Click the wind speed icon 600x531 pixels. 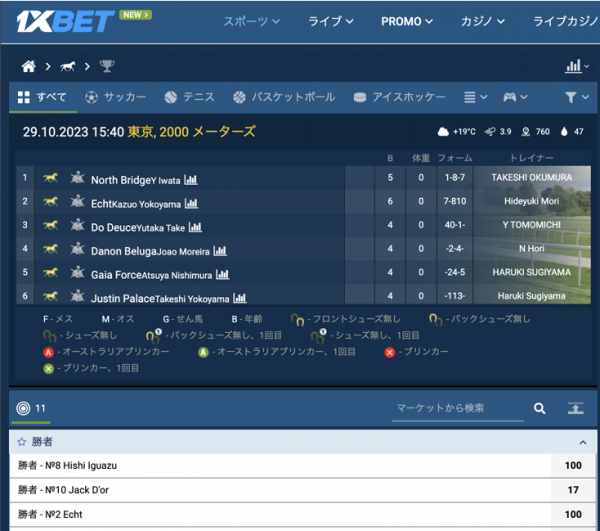(x=490, y=132)
